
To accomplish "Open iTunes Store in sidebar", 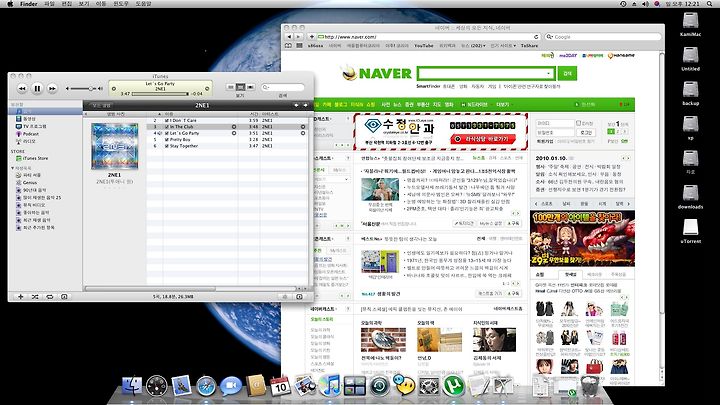I will coord(32,158).
